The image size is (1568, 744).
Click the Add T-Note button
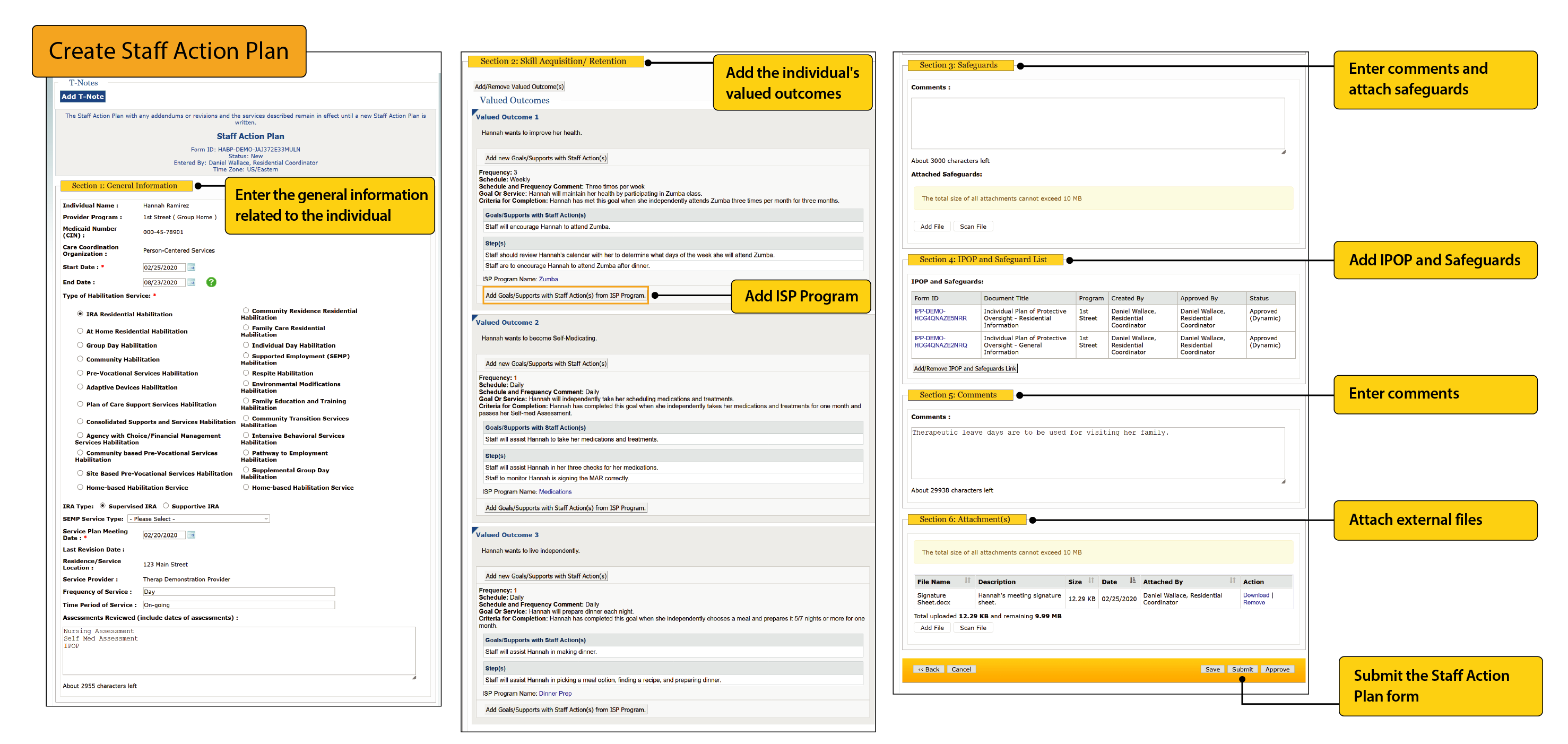point(83,96)
